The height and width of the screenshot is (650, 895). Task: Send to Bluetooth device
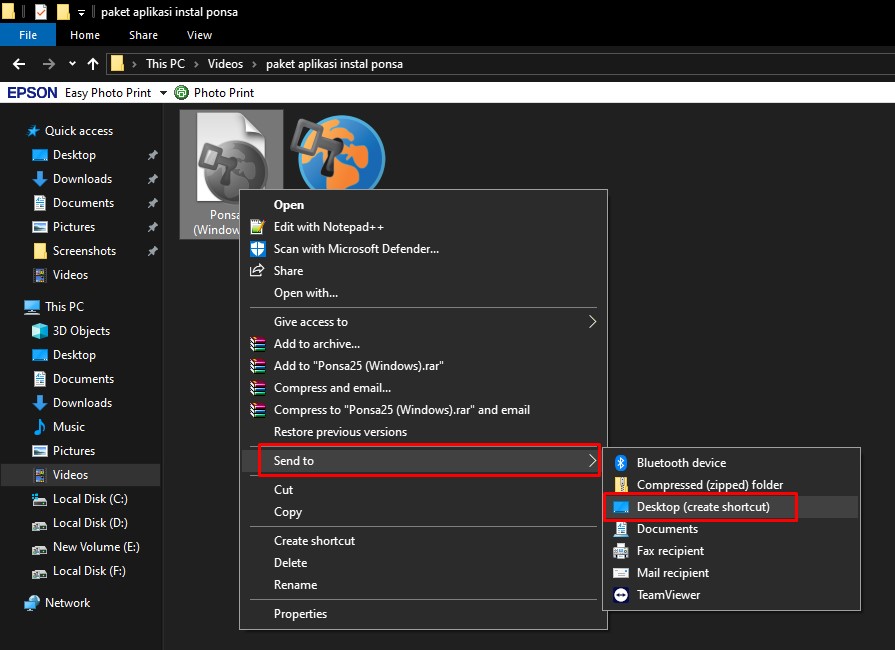[x=732, y=463]
